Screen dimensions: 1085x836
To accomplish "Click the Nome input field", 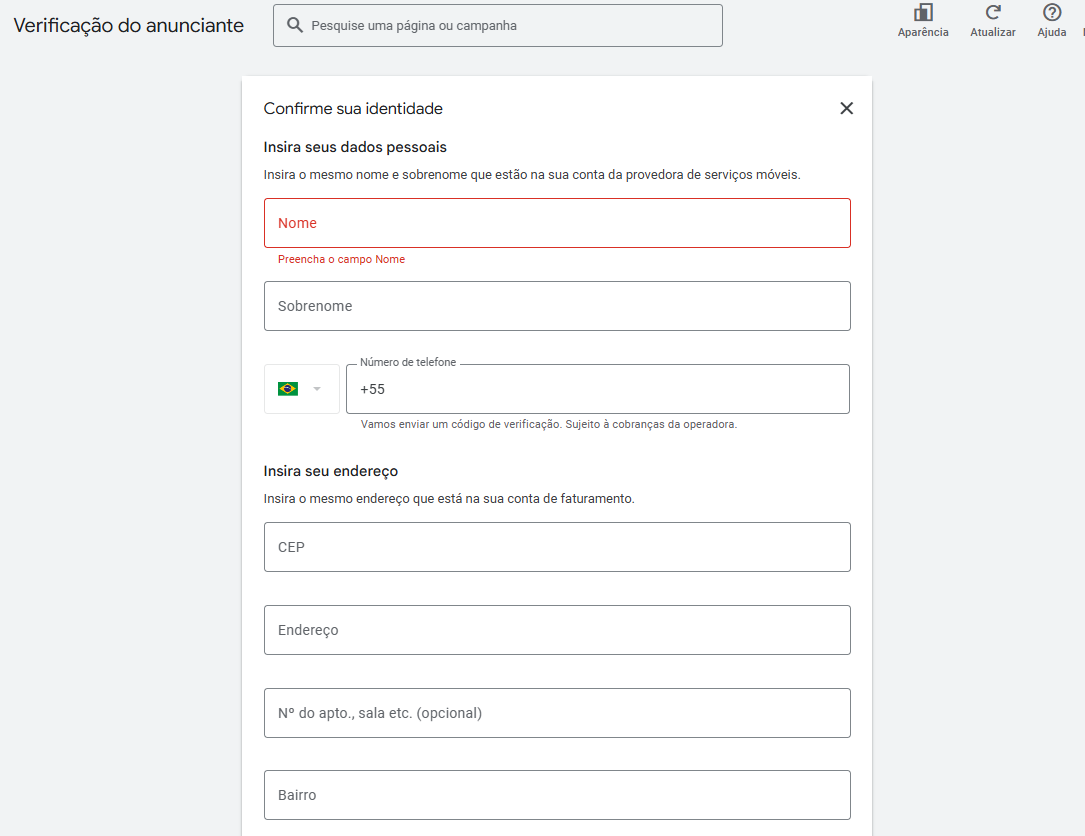I will 557,223.
